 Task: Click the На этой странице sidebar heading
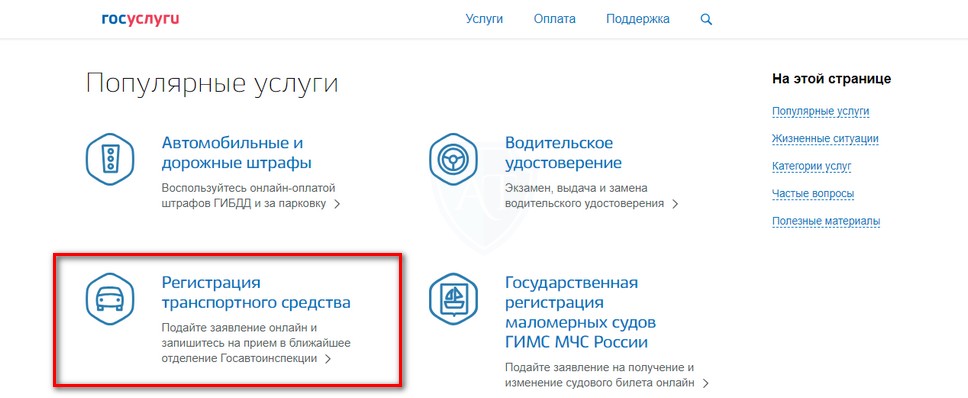(x=832, y=79)
